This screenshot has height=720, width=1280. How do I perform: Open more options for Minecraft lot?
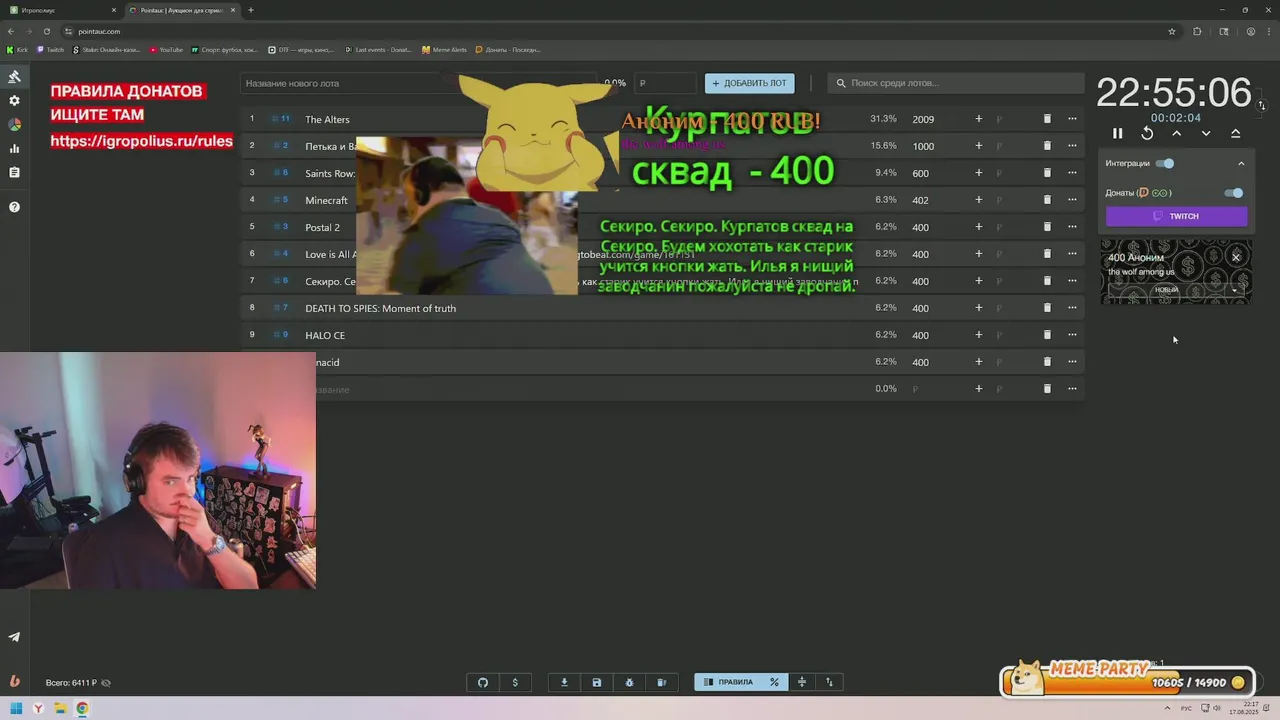point(1072,200)
